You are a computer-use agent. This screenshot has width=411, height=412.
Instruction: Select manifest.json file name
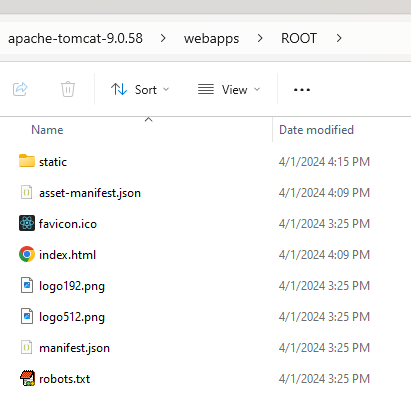(75, 348)
